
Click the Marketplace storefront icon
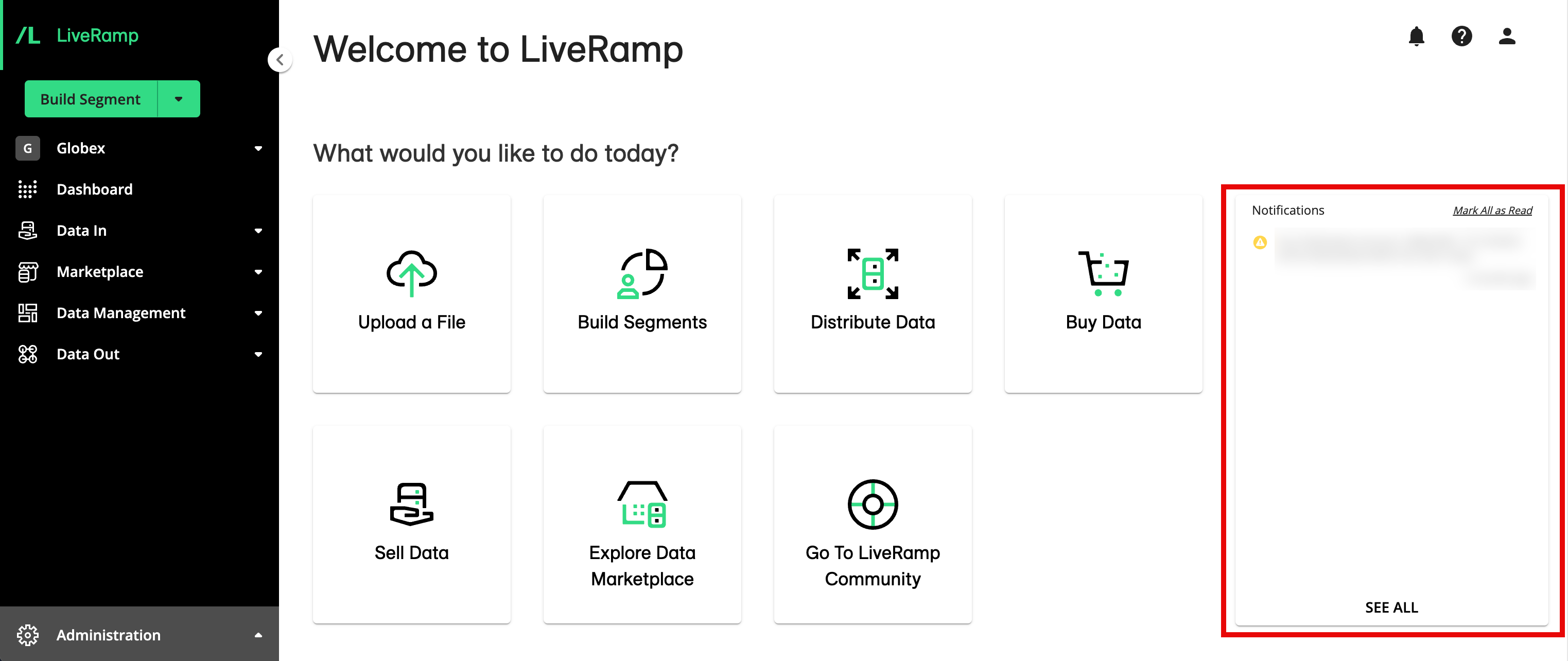(x=27, y=271)
